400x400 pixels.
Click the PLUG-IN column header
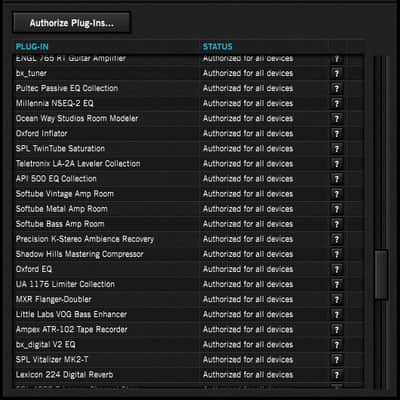tap(32, 46)
